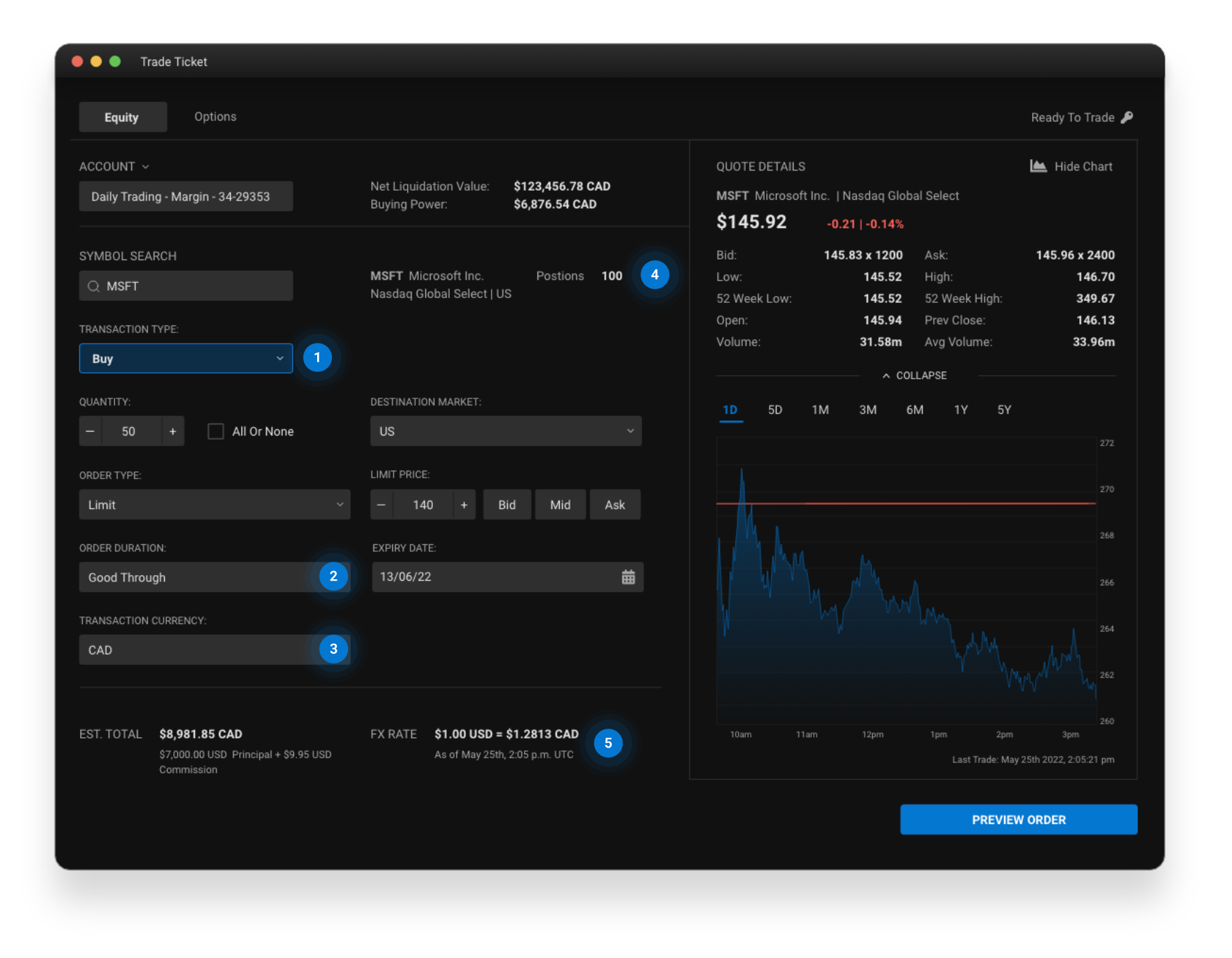Click annotation badge number 4 near Positions
The width and height of the screenshot is (1232, 958).
(655, 275)
